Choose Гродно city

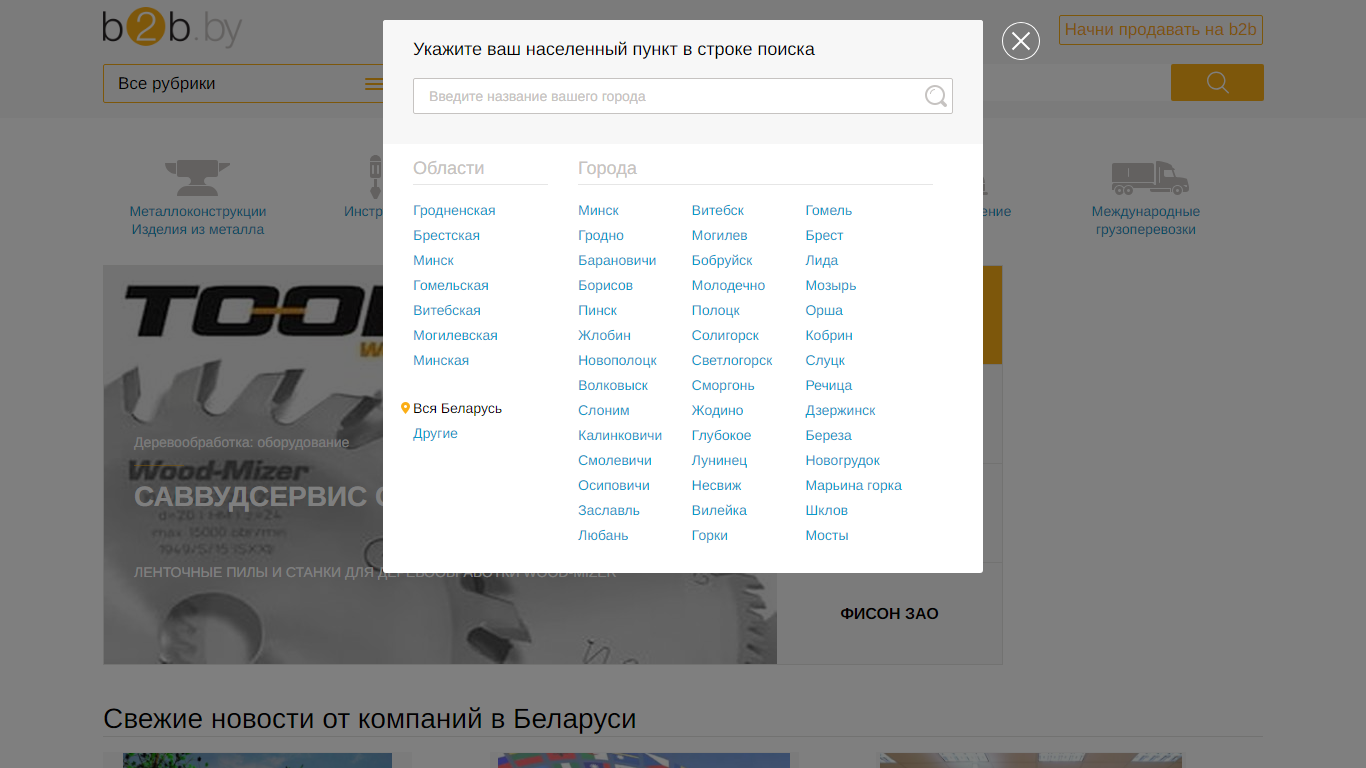tap(601, 235)
